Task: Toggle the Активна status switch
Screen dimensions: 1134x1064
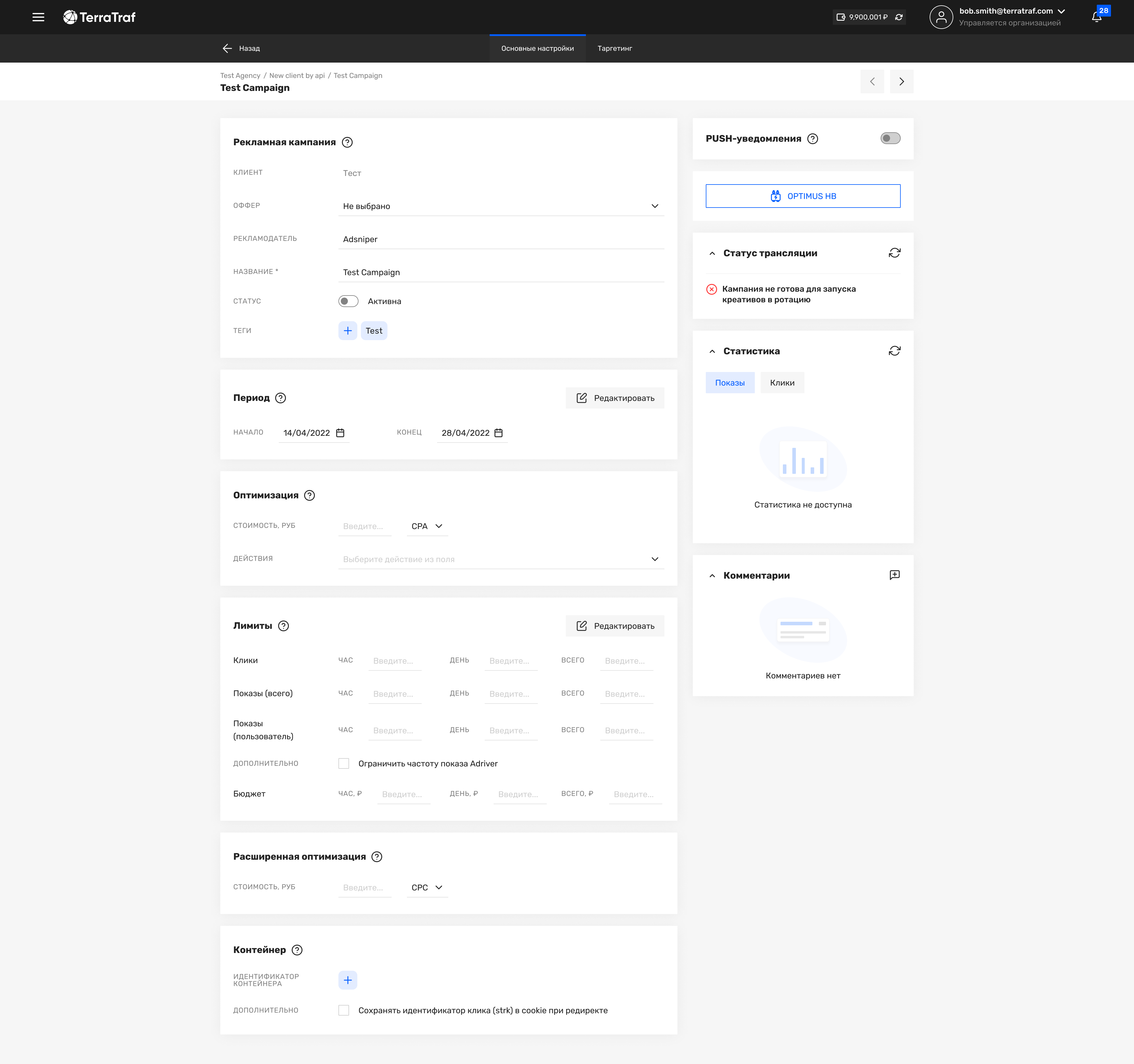Action: click(348, 301)
